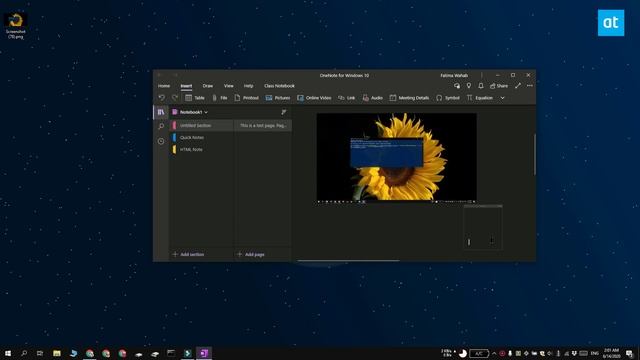This screenshot has width=640, height=360.
Task: Click the Undo arrow in OneNote
Action: click(162, 98)
